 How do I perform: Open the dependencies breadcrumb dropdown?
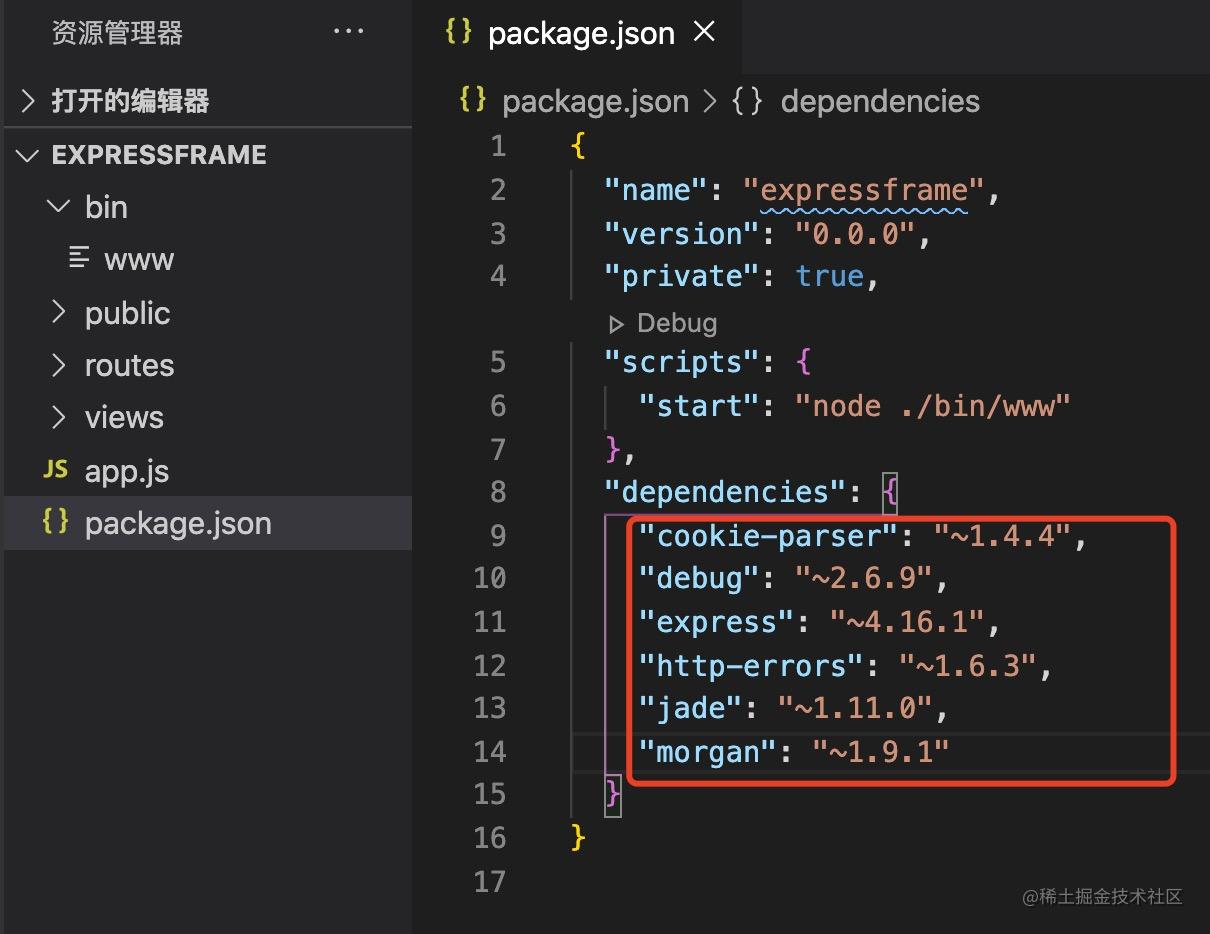click(x=879, y=100)
